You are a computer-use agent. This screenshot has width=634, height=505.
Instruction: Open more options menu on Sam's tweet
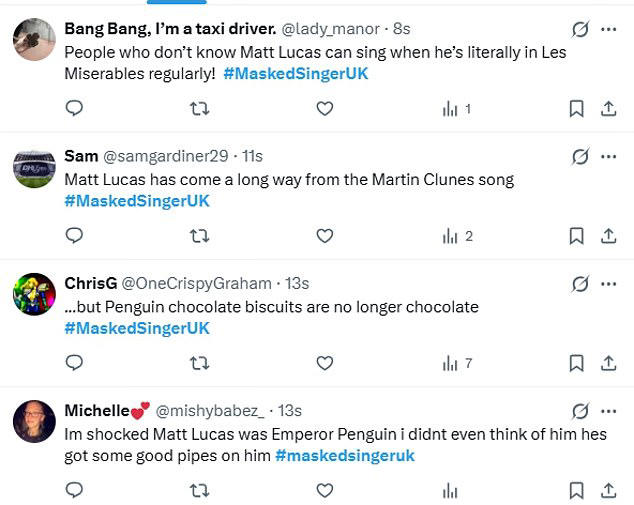coord(608,157)
